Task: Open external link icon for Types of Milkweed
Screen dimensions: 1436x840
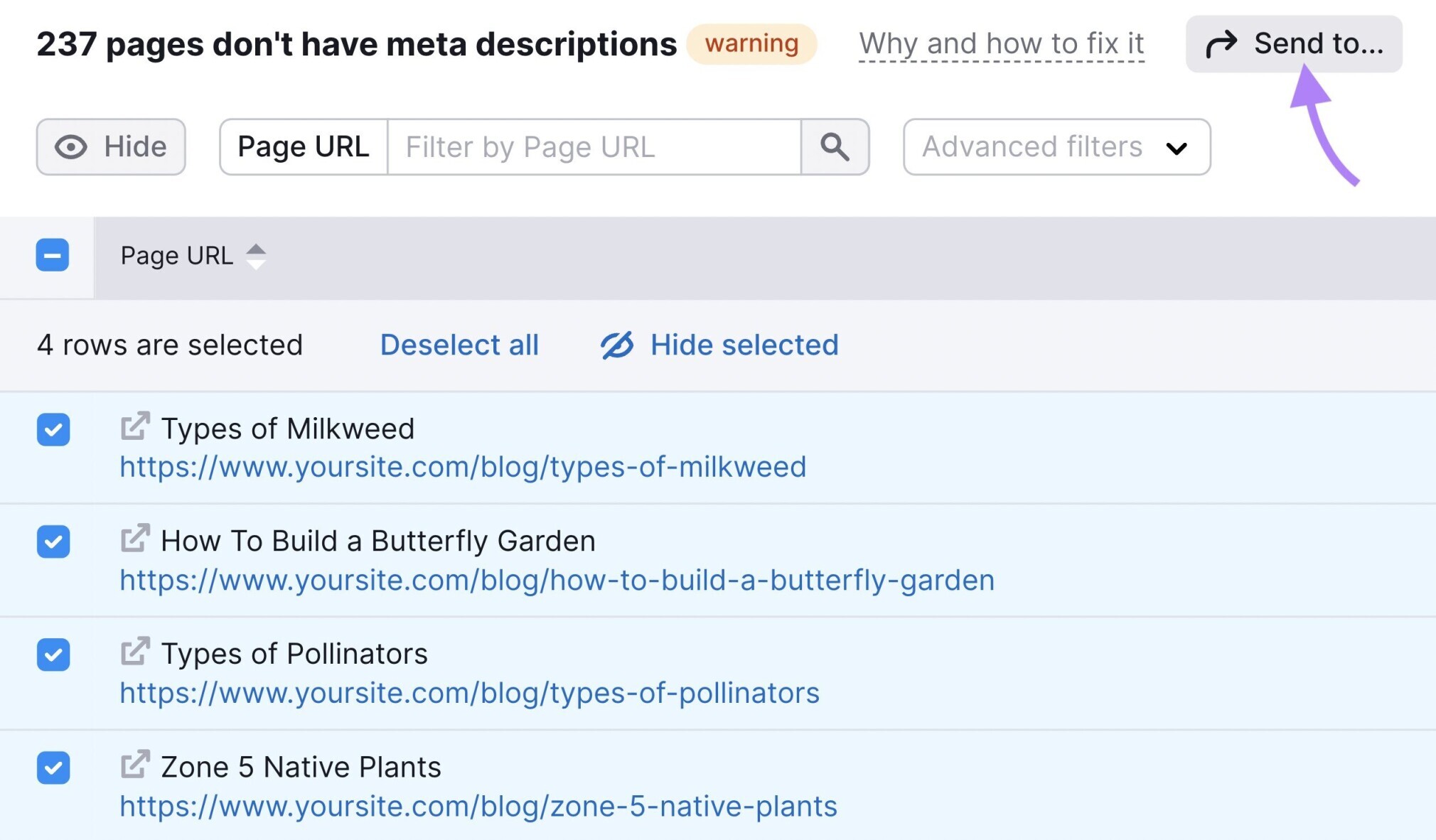Action: [135, 426]
